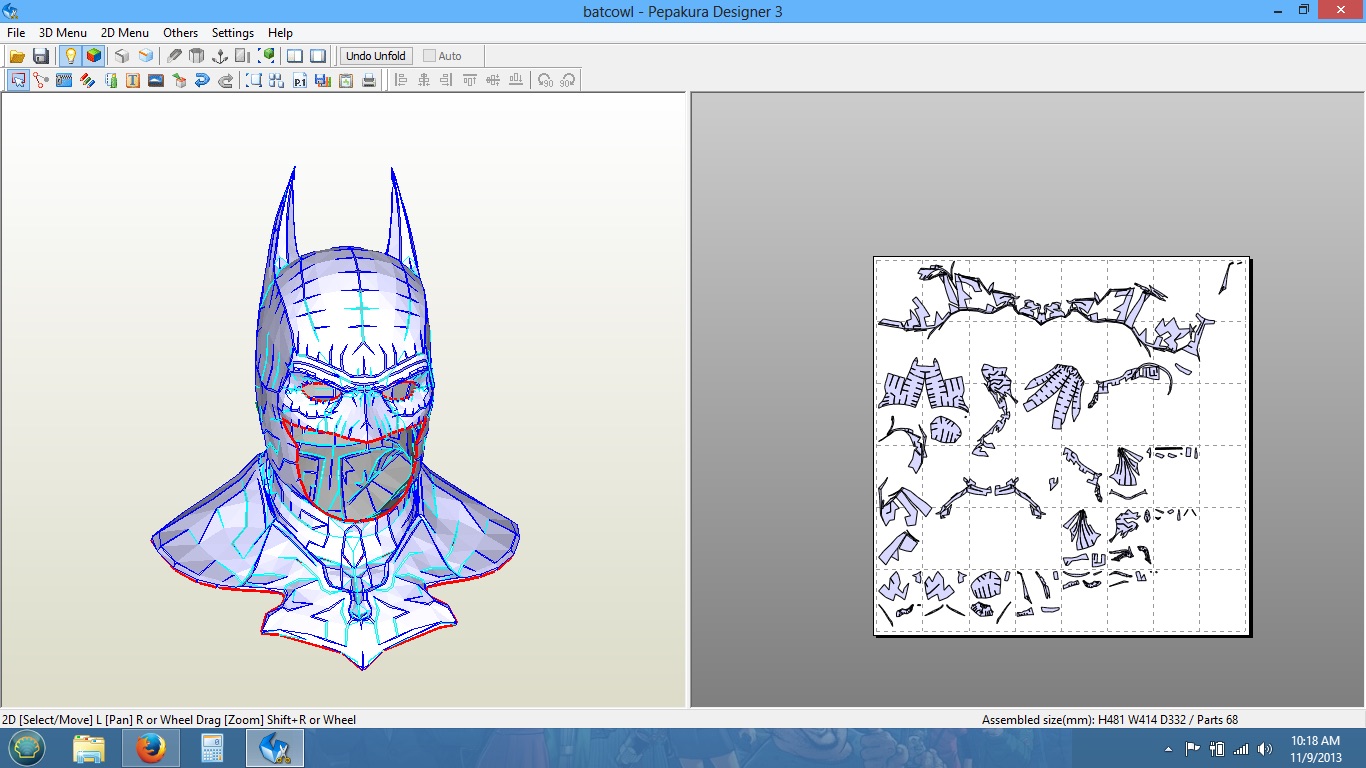Click the green cube in frame icon

[x=267, y=56]
